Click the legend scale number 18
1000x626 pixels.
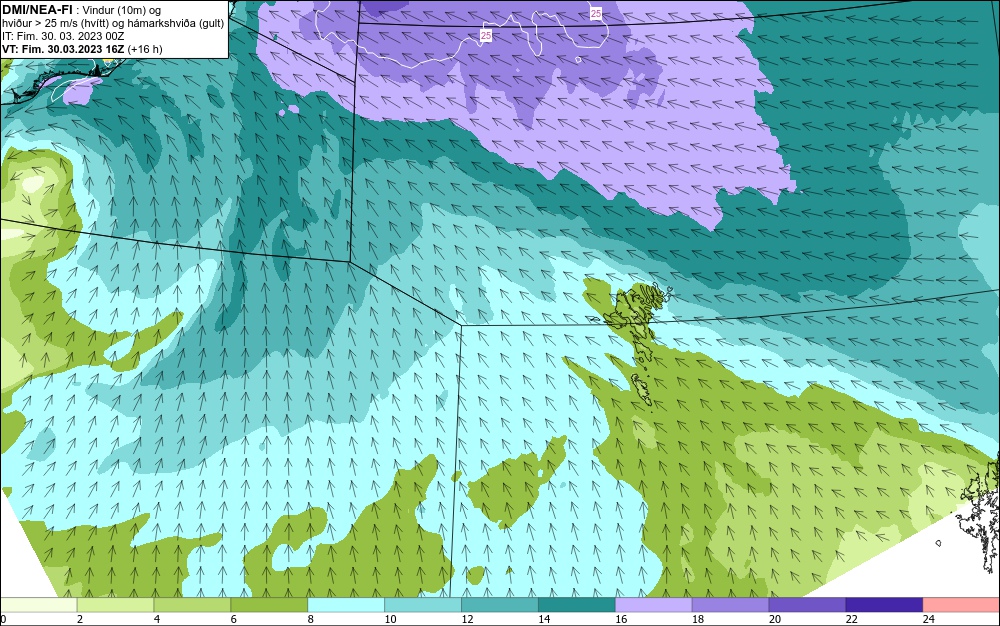tap(698, 619)
